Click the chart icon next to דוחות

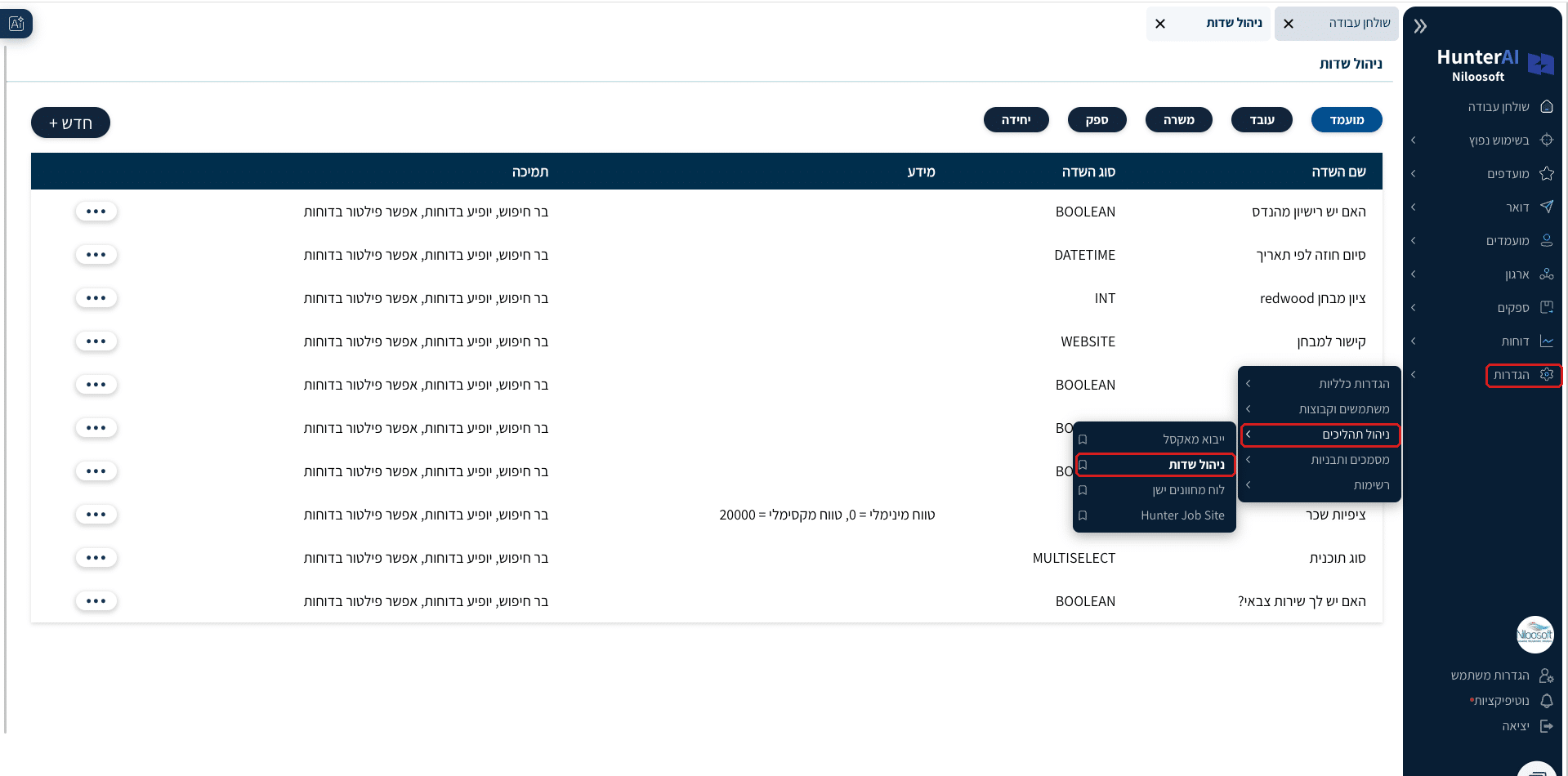1546,341
